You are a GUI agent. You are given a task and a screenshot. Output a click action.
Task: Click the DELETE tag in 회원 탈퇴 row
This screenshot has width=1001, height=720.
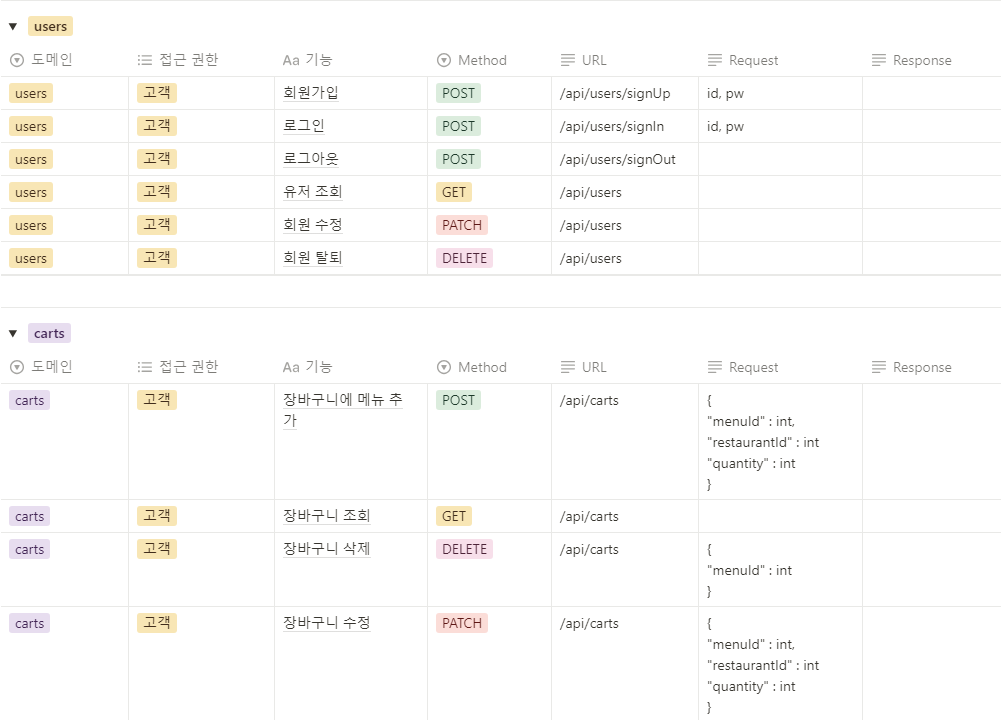pyautogui.click(x=464, y=259)
